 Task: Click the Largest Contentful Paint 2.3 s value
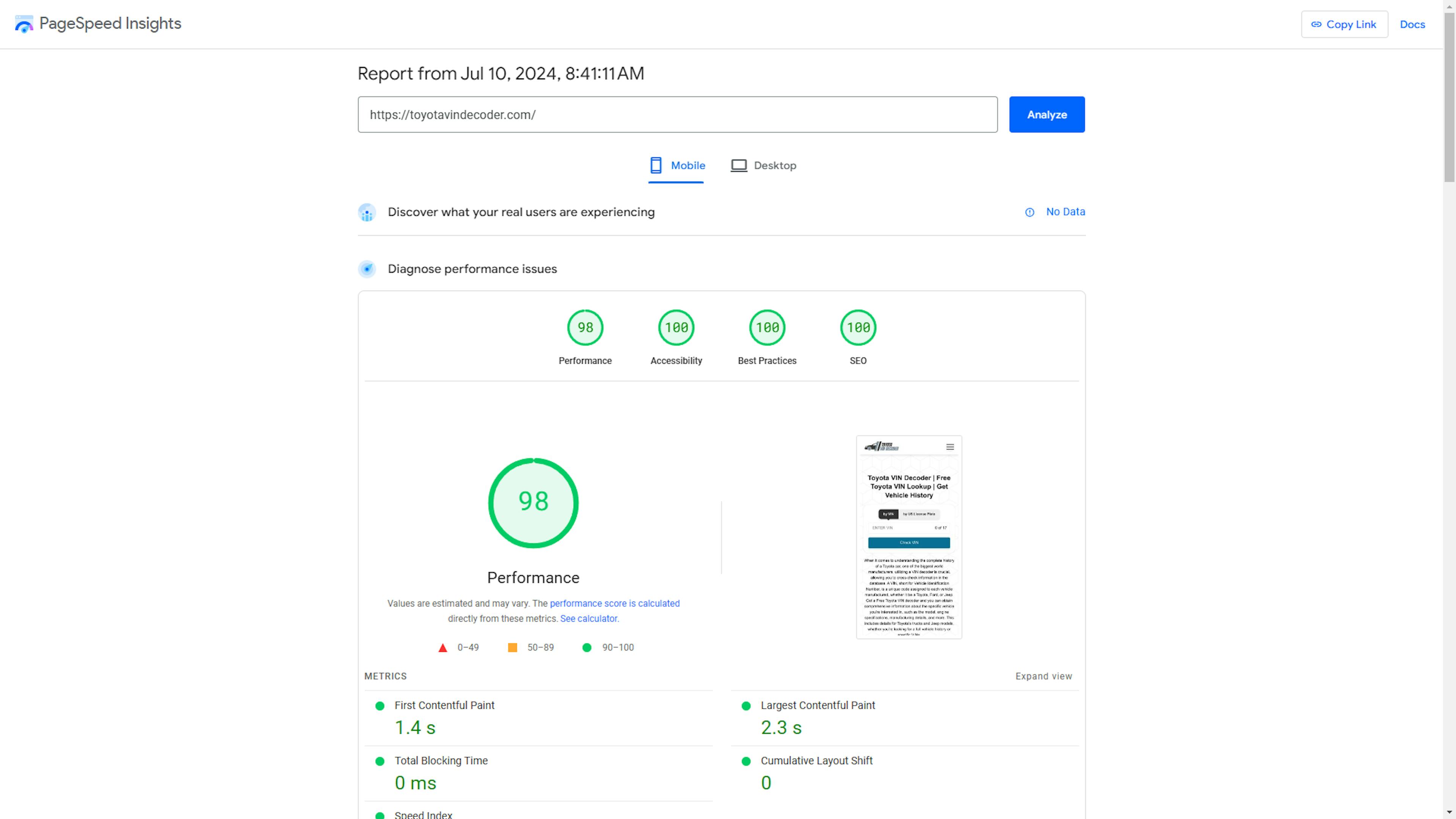781,728
